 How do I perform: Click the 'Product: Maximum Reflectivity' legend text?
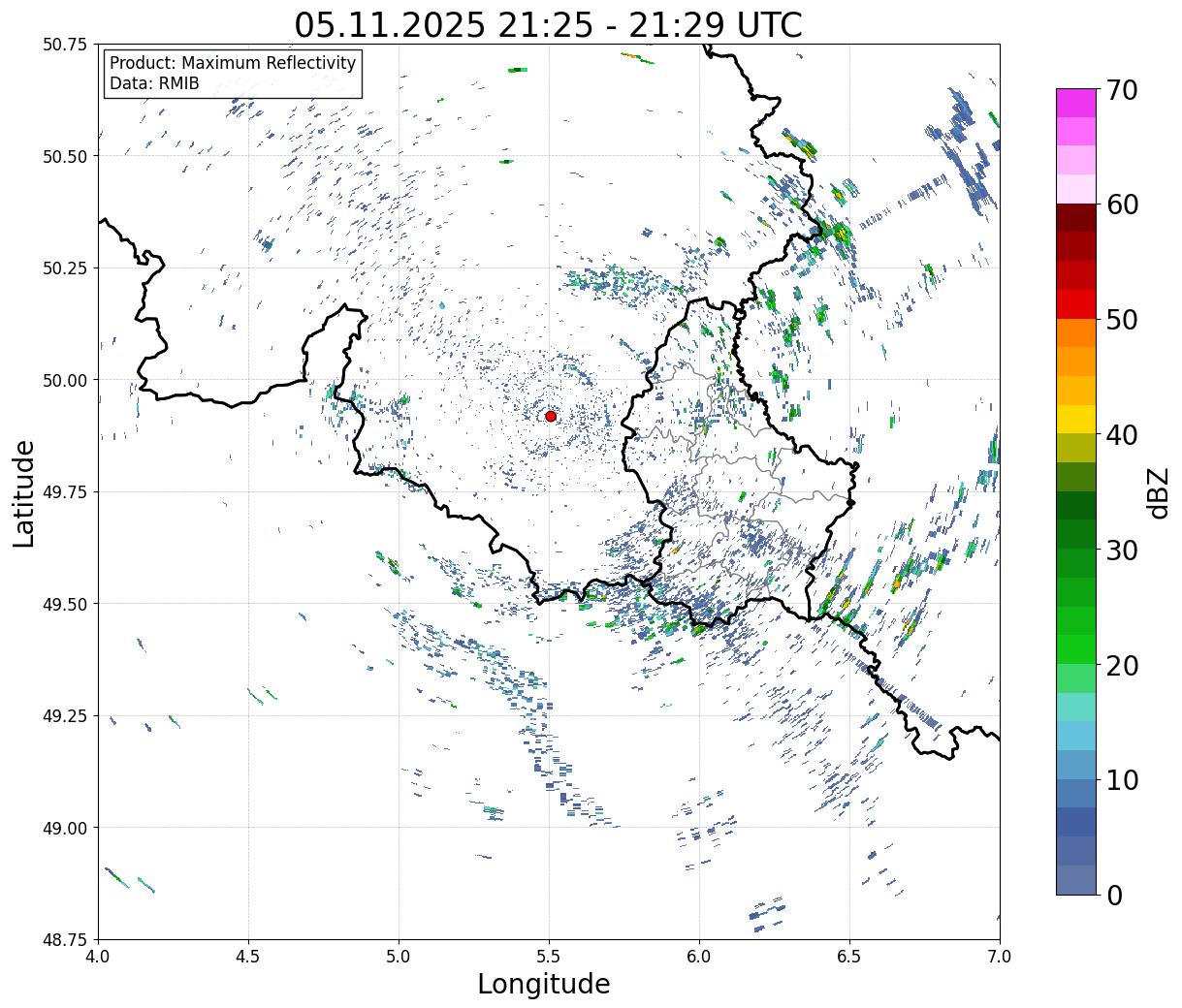233,63
